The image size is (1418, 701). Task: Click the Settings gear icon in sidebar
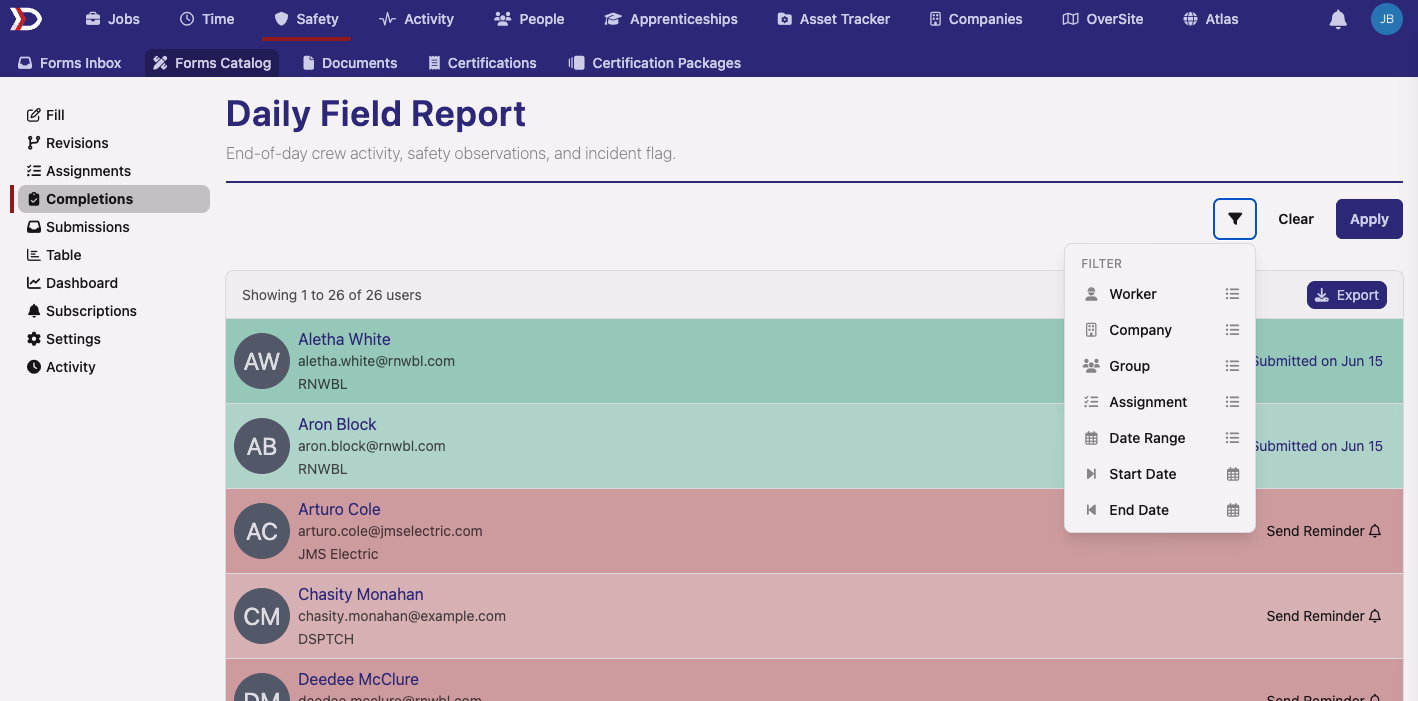[x=34, y=339]
